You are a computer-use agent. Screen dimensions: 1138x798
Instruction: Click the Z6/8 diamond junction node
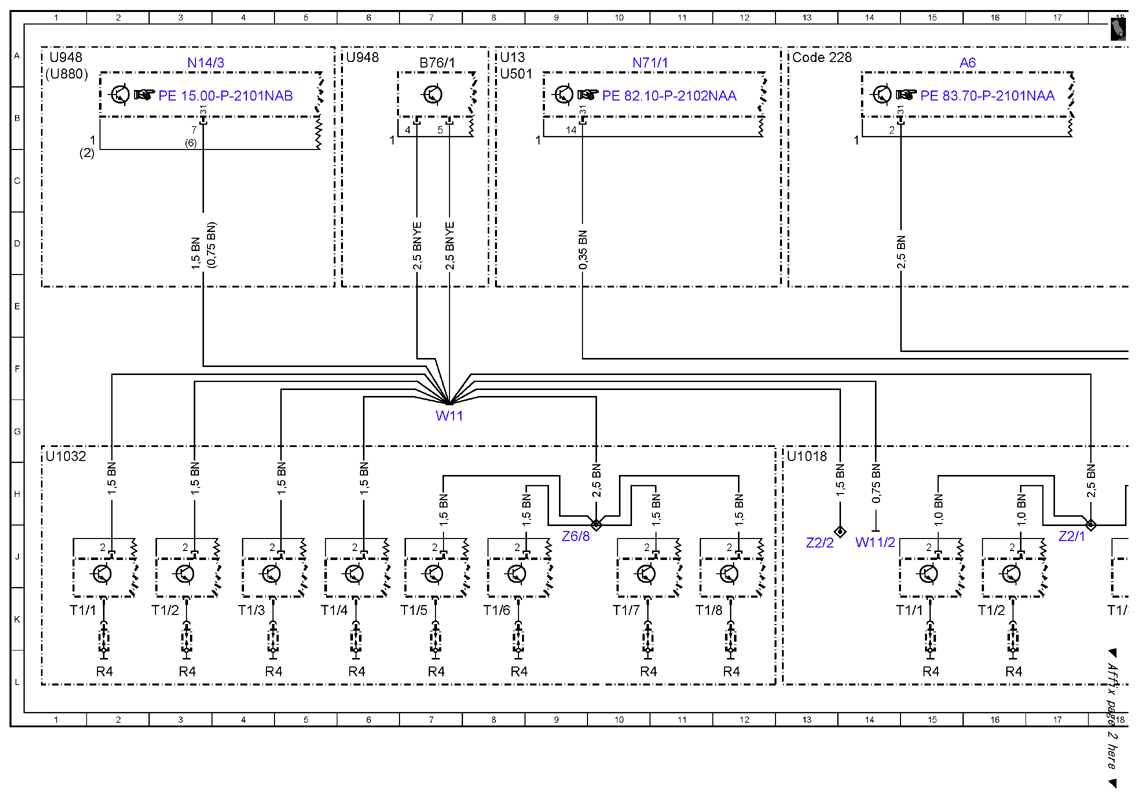click(596, 525)
